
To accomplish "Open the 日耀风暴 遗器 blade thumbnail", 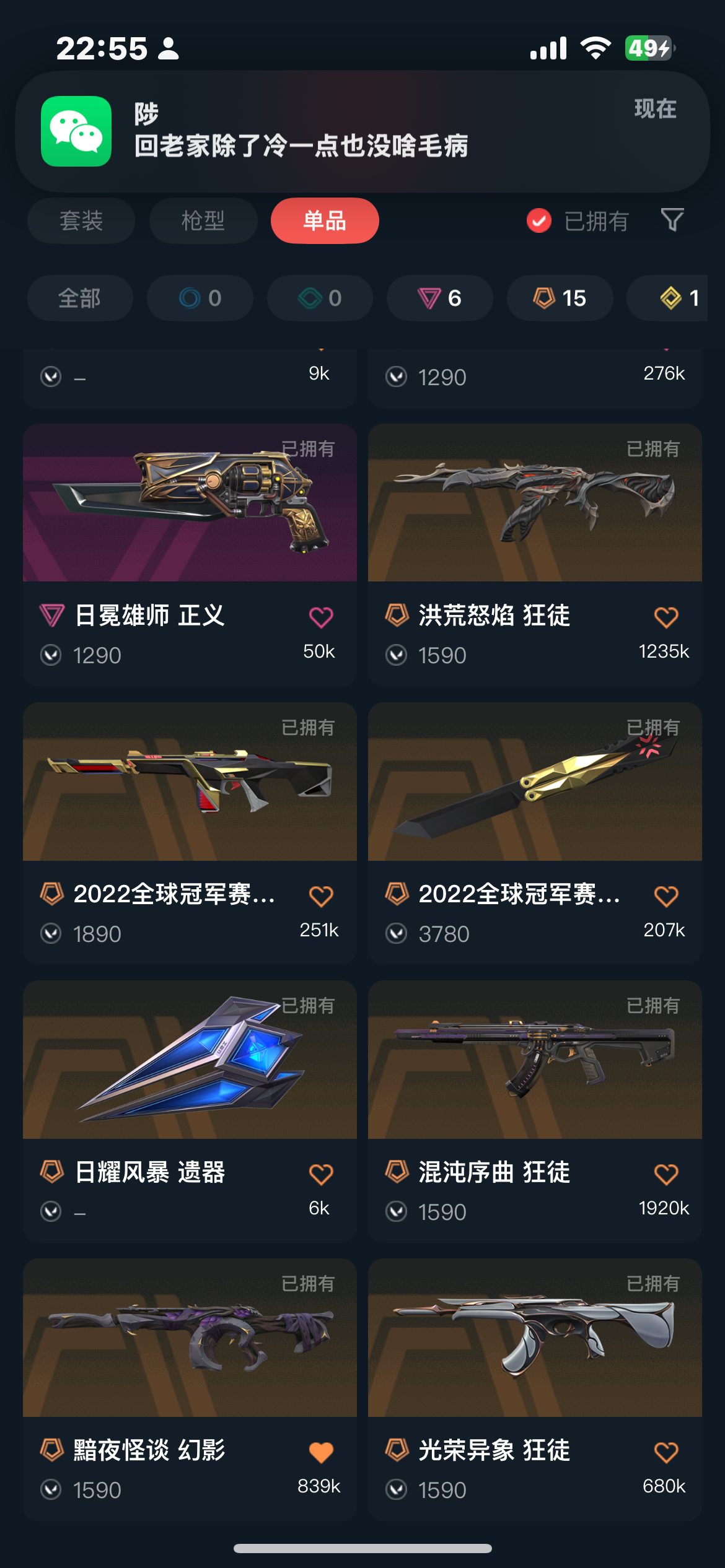I will pos(190,1060).
